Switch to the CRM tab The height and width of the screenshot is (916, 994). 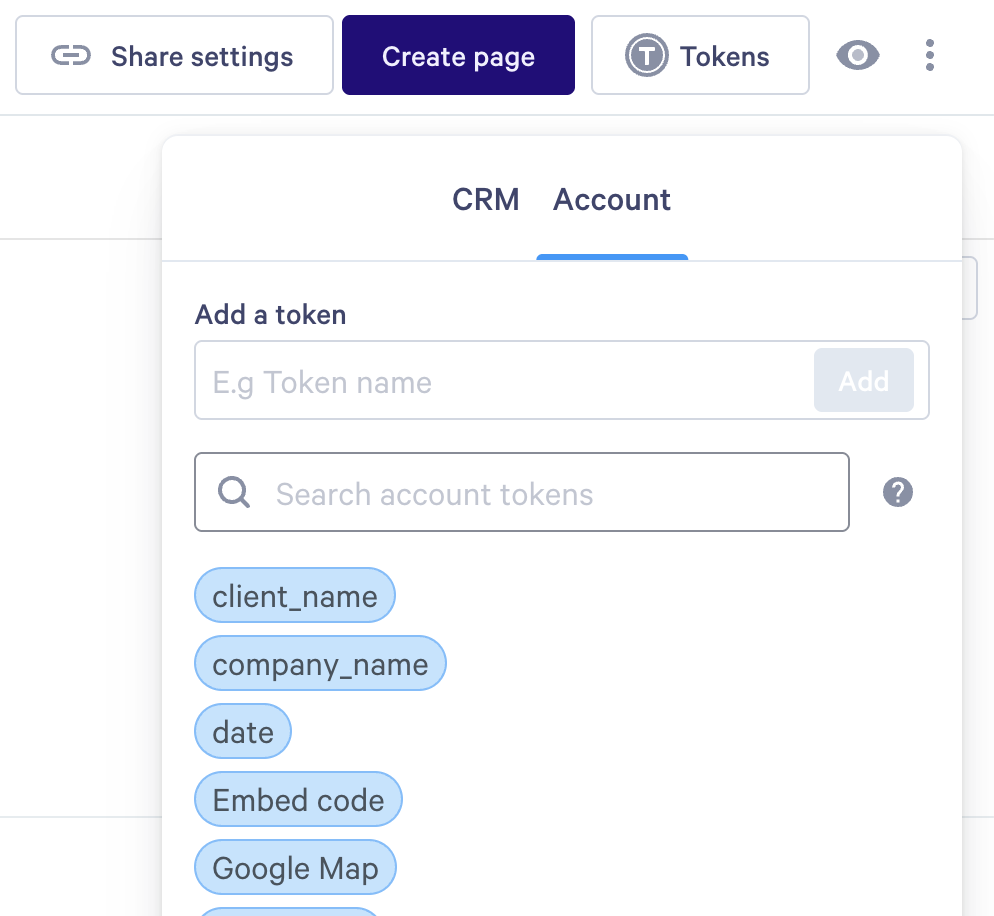click(486, 200)
